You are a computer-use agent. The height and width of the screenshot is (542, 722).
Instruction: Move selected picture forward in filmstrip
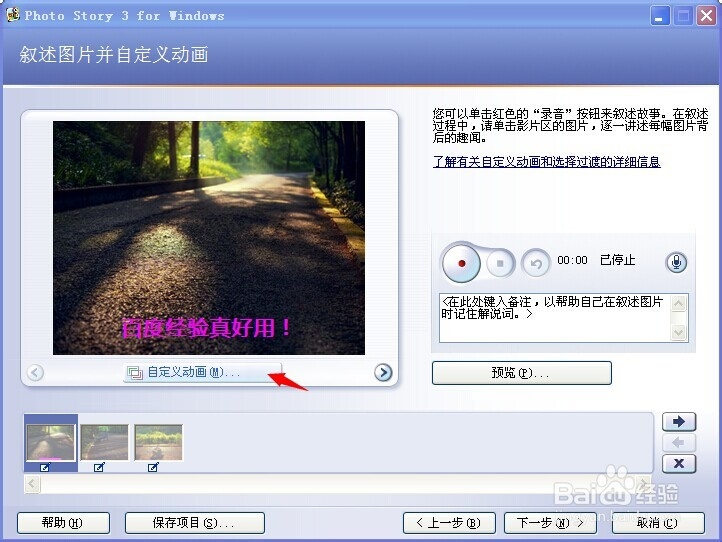point(679,421)
